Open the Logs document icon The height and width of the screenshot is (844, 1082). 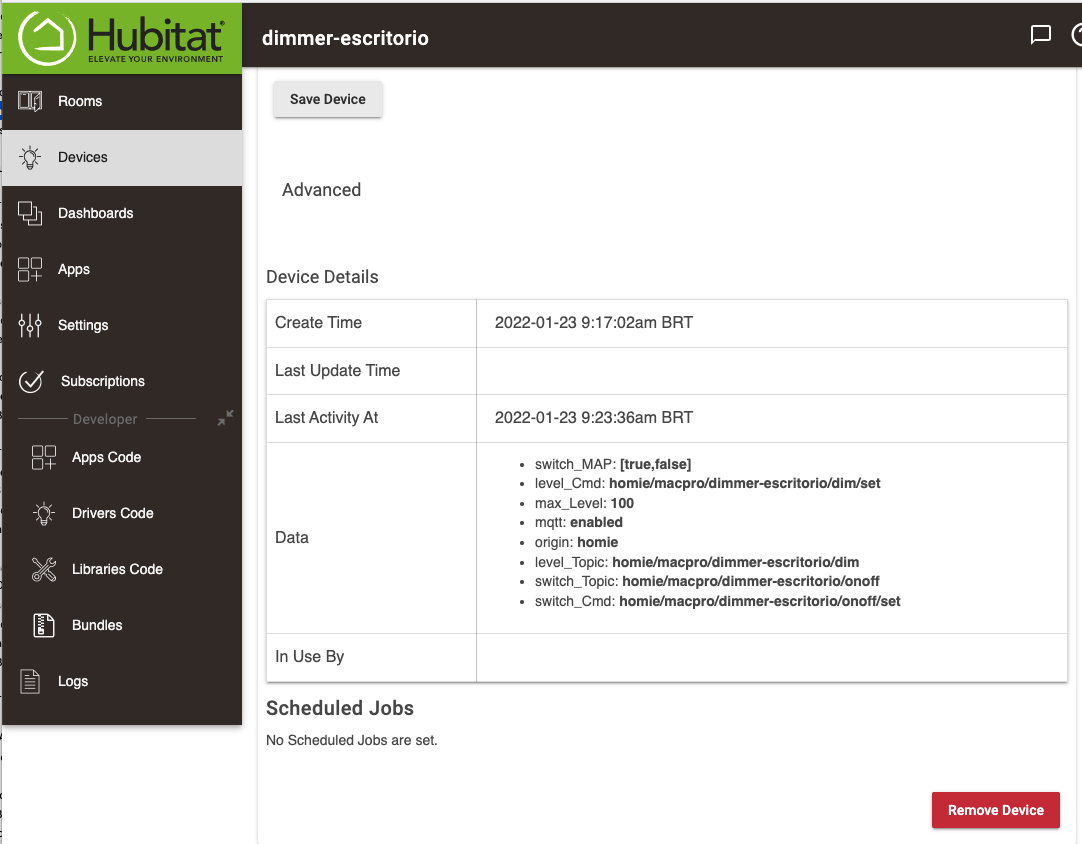point(30,681)
